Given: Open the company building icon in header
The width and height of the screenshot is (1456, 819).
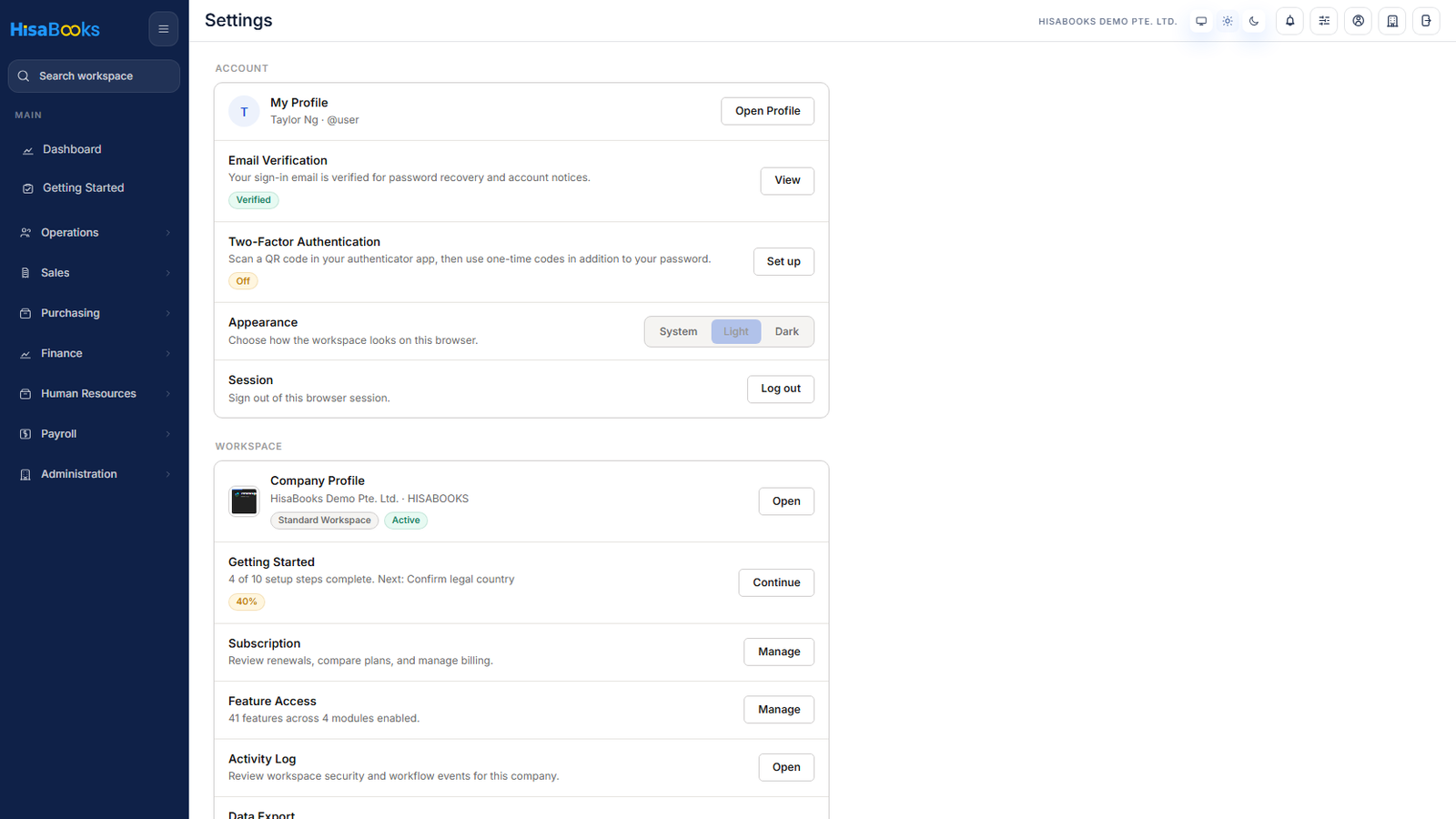Looking at the screenshot, I should click(1392, 21).
